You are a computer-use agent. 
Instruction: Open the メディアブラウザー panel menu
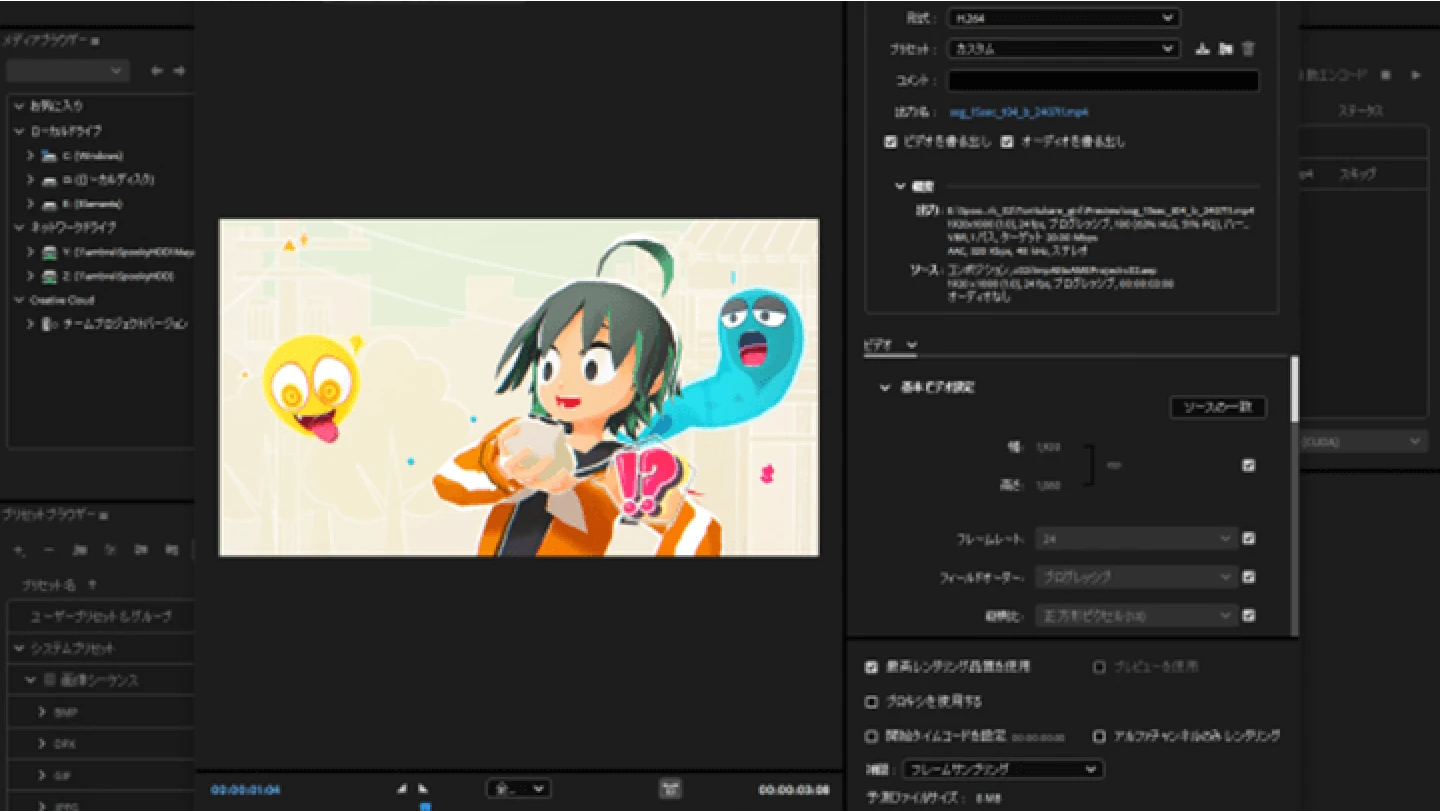95,41
